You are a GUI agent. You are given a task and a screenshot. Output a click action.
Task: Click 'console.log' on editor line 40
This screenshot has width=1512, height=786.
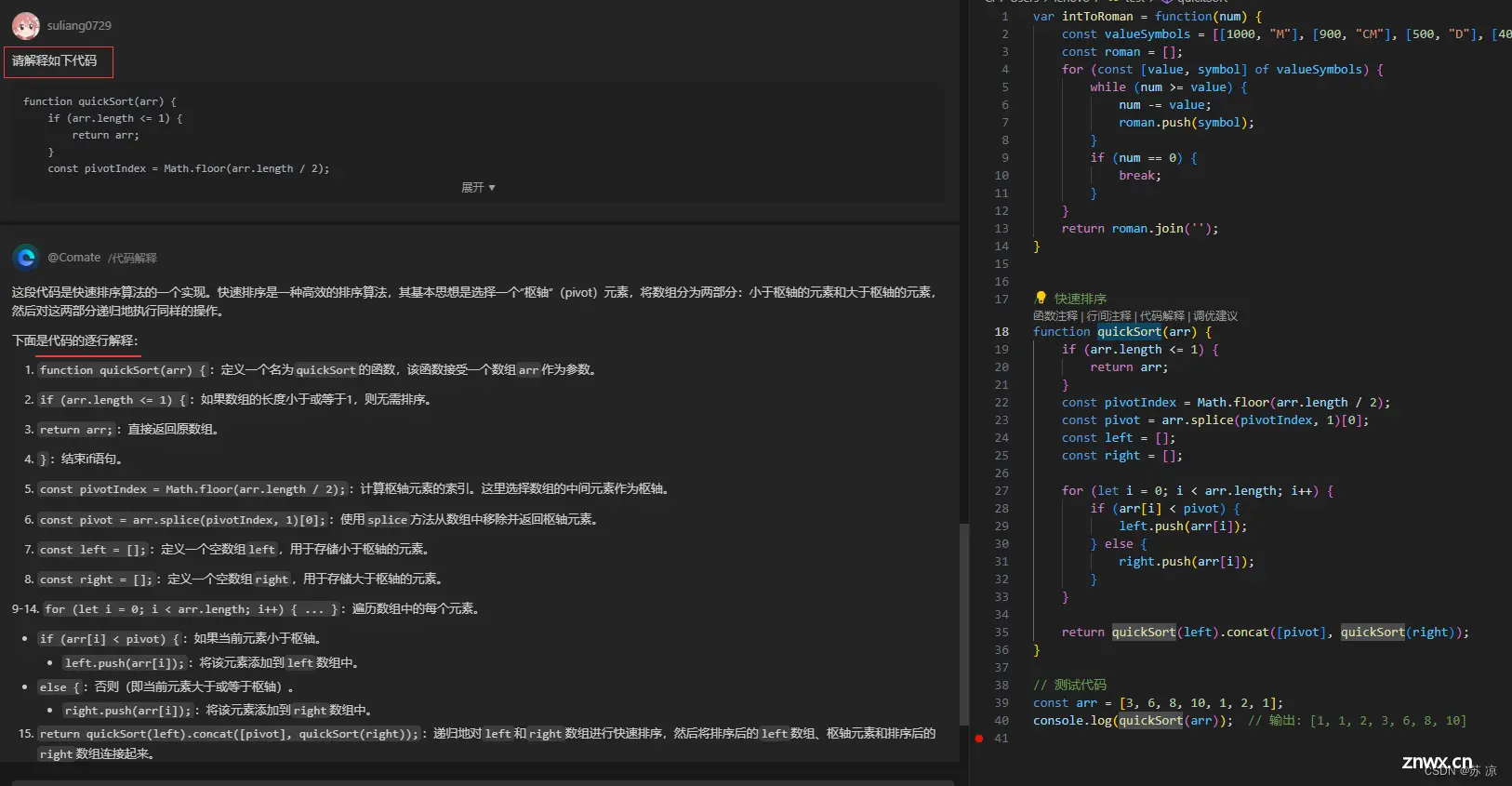(x=1072, y=721)
